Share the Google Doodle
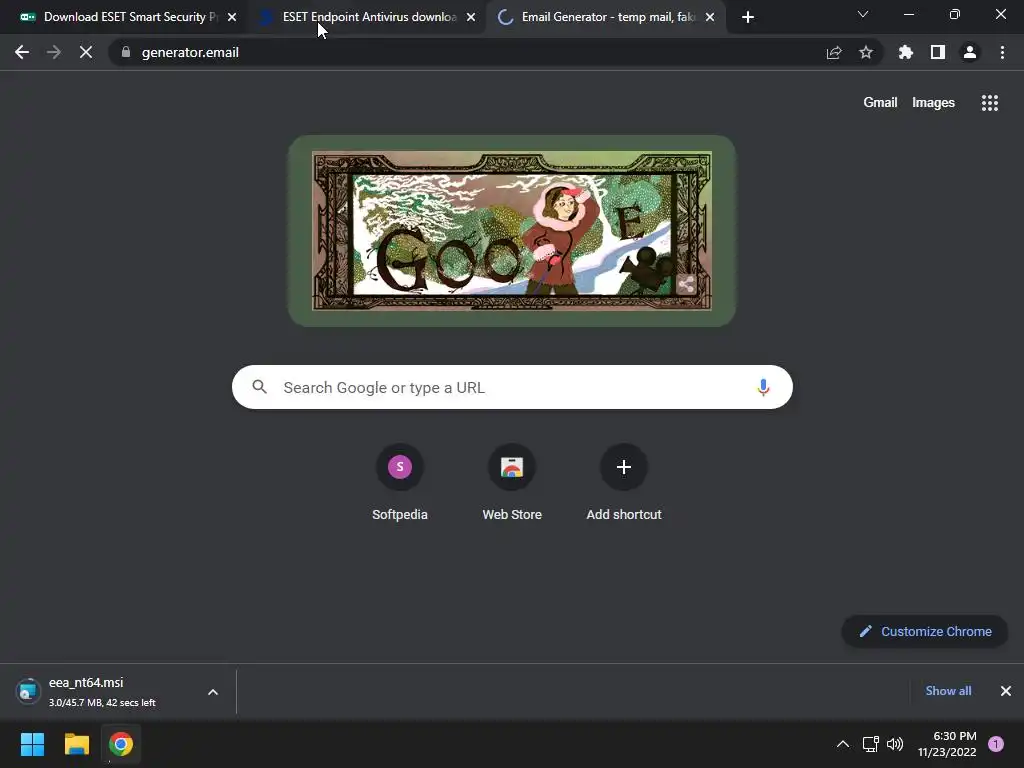 tap(686, 284)
